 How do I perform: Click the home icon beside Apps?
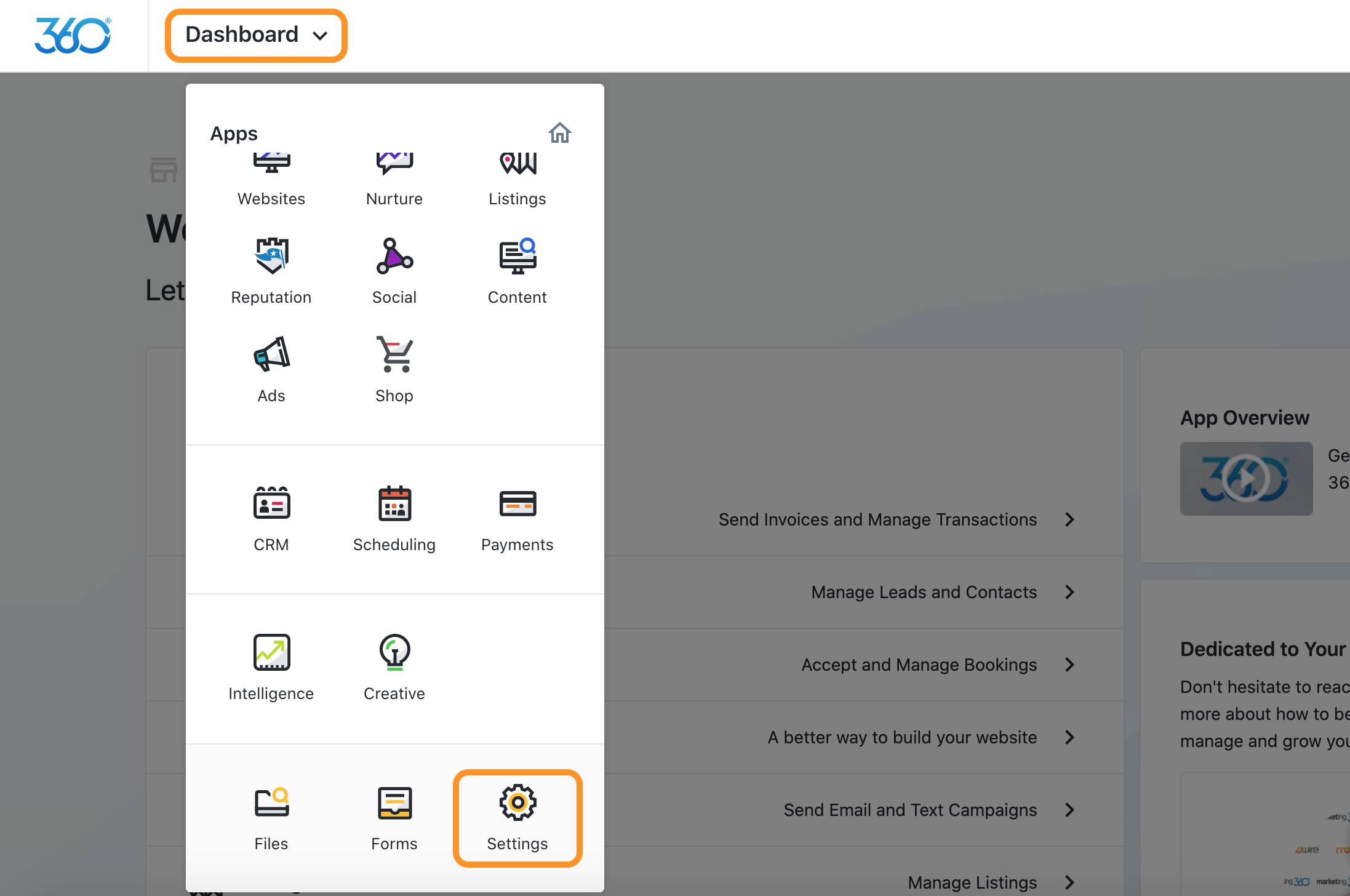point(559,133)
